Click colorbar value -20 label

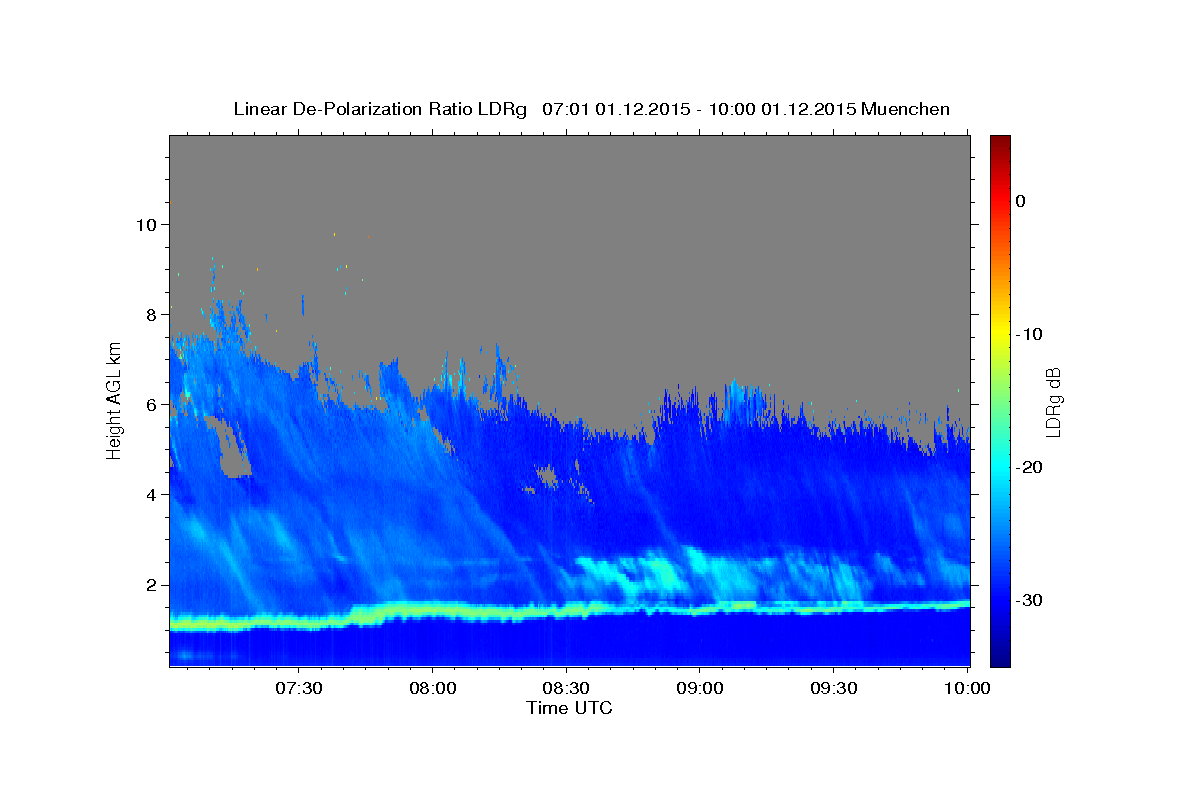pos(1029,467)
